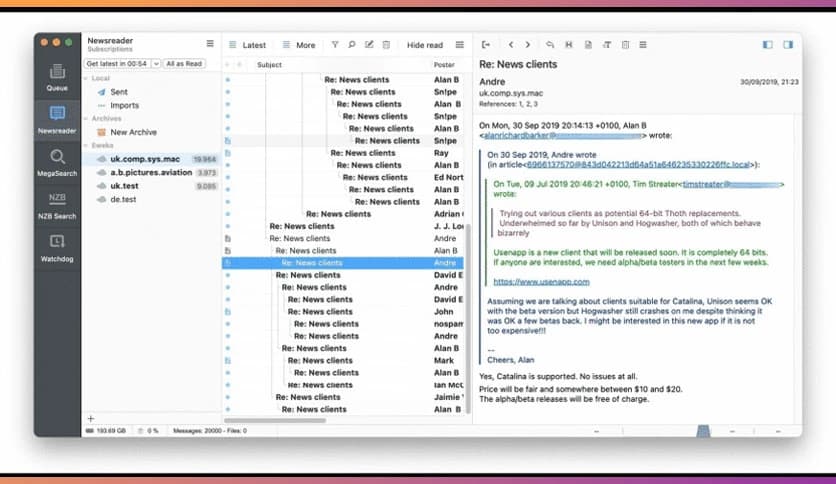Toggle right panel layout icon
Screen dimensions: 836x484
(788, 45)
